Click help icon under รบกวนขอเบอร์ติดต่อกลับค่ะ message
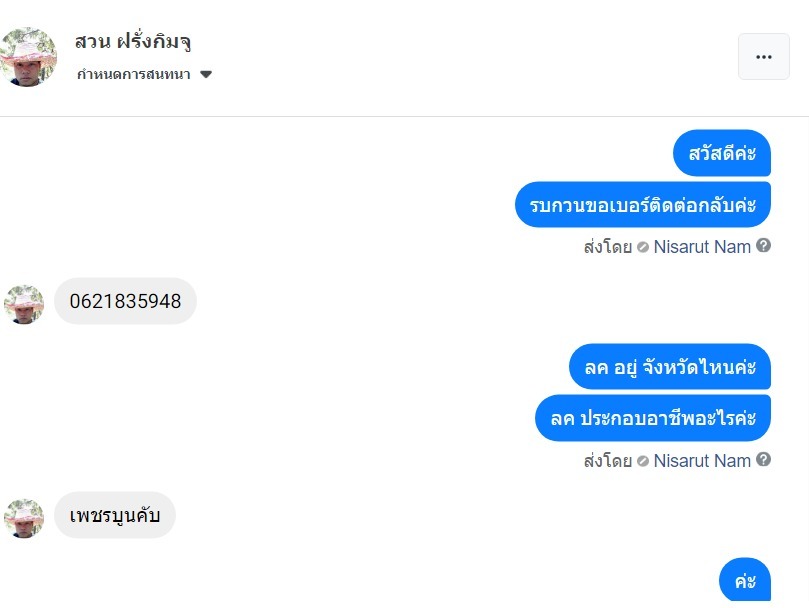The image size is (809, 608). [x=764, y=245]
